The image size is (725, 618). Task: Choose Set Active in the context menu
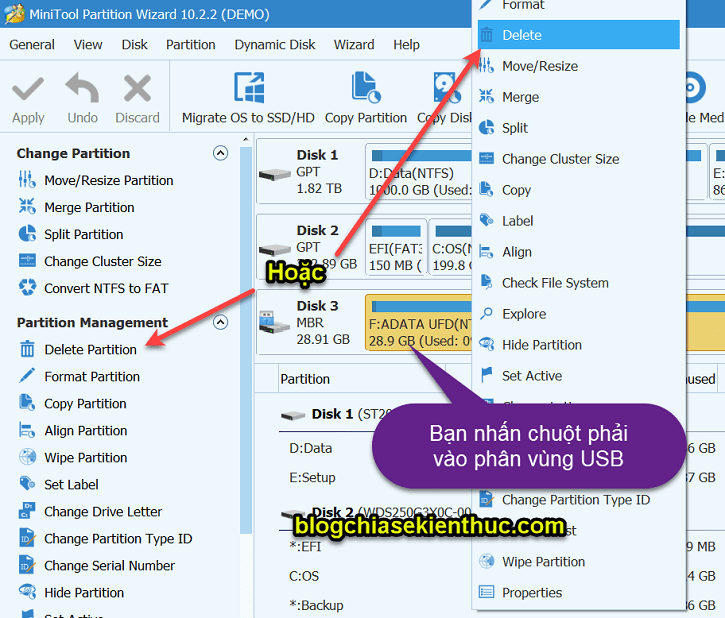tap(579, 376)
